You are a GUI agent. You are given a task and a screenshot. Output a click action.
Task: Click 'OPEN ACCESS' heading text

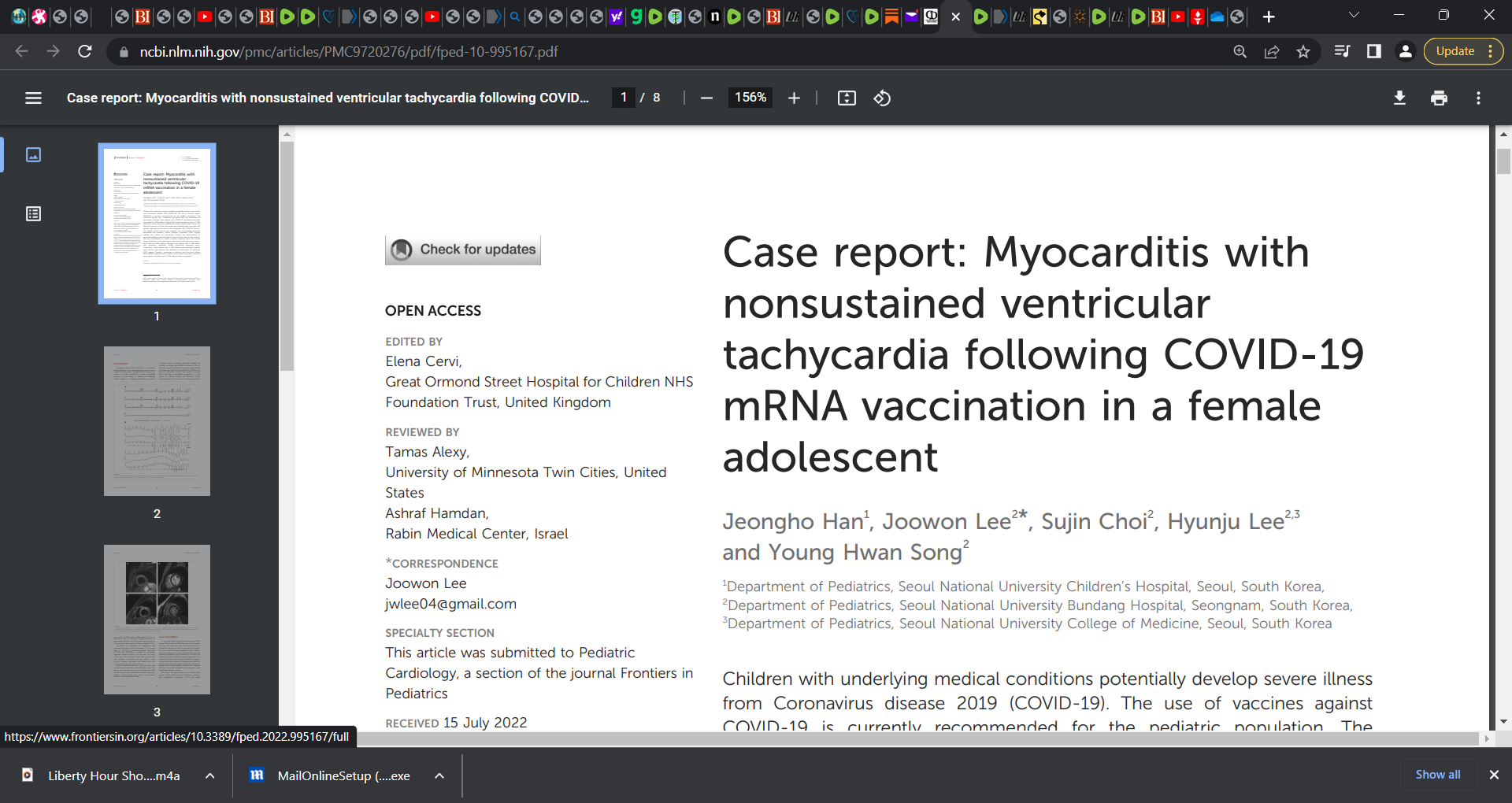point(433,311)
